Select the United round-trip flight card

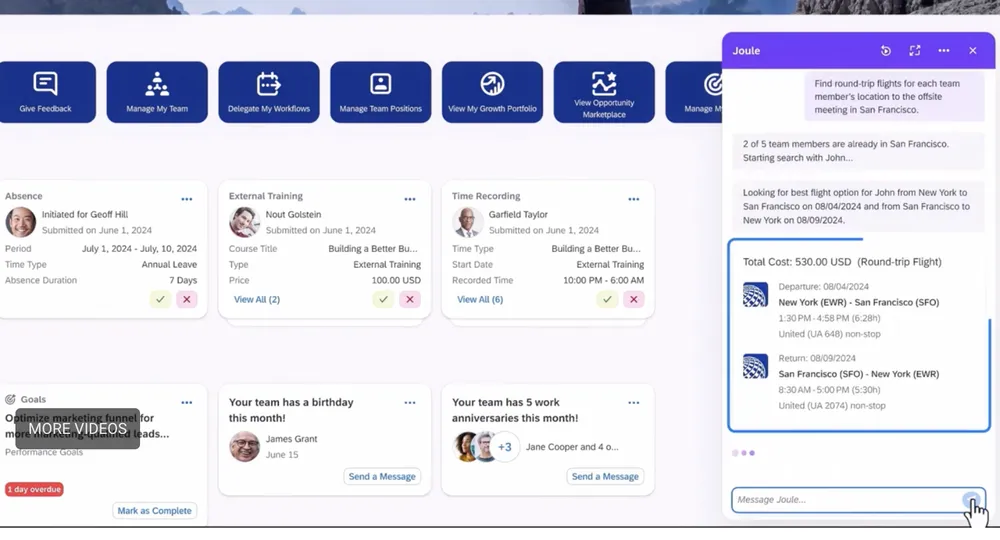[858, 335]
